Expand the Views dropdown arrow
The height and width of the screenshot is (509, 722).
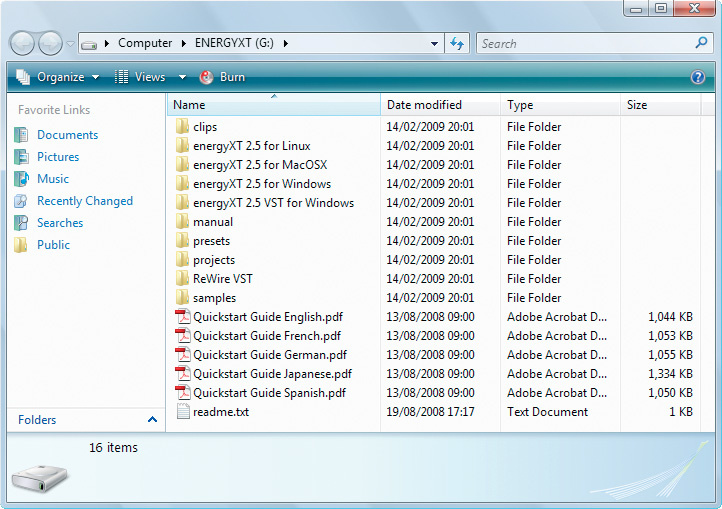[x=182, y=77]
